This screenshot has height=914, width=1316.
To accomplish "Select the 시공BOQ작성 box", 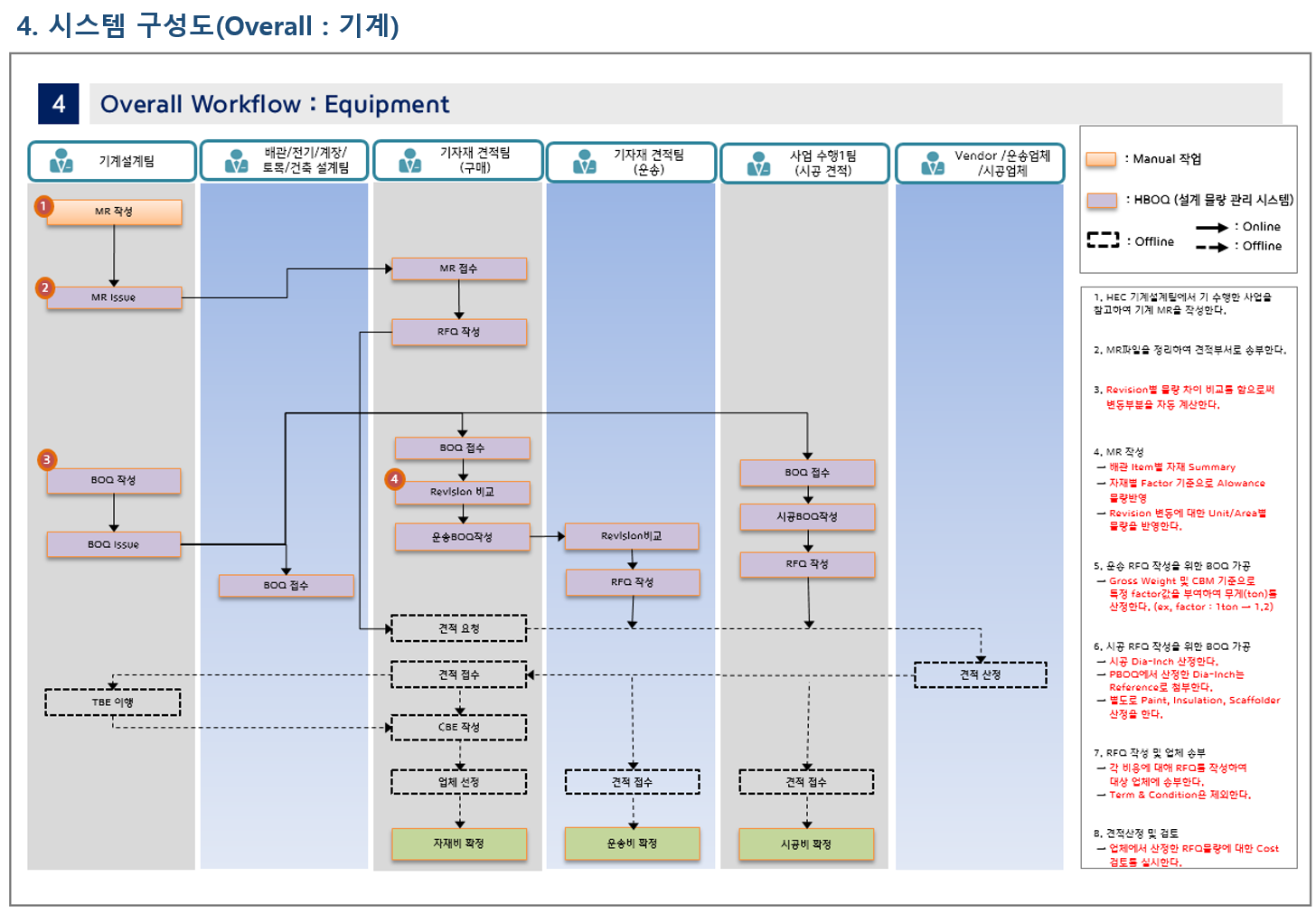I will pyautogui.click(x=807, y=517).
